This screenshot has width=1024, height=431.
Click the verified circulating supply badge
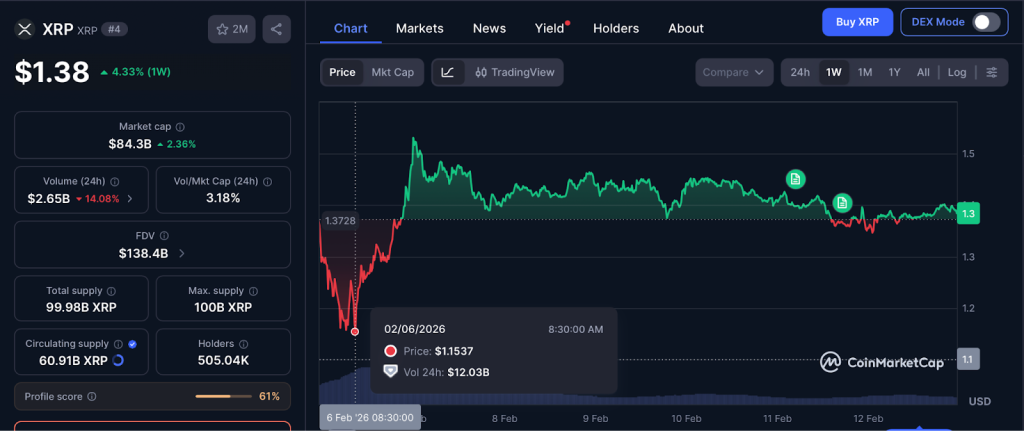click(x=134, y=343)
